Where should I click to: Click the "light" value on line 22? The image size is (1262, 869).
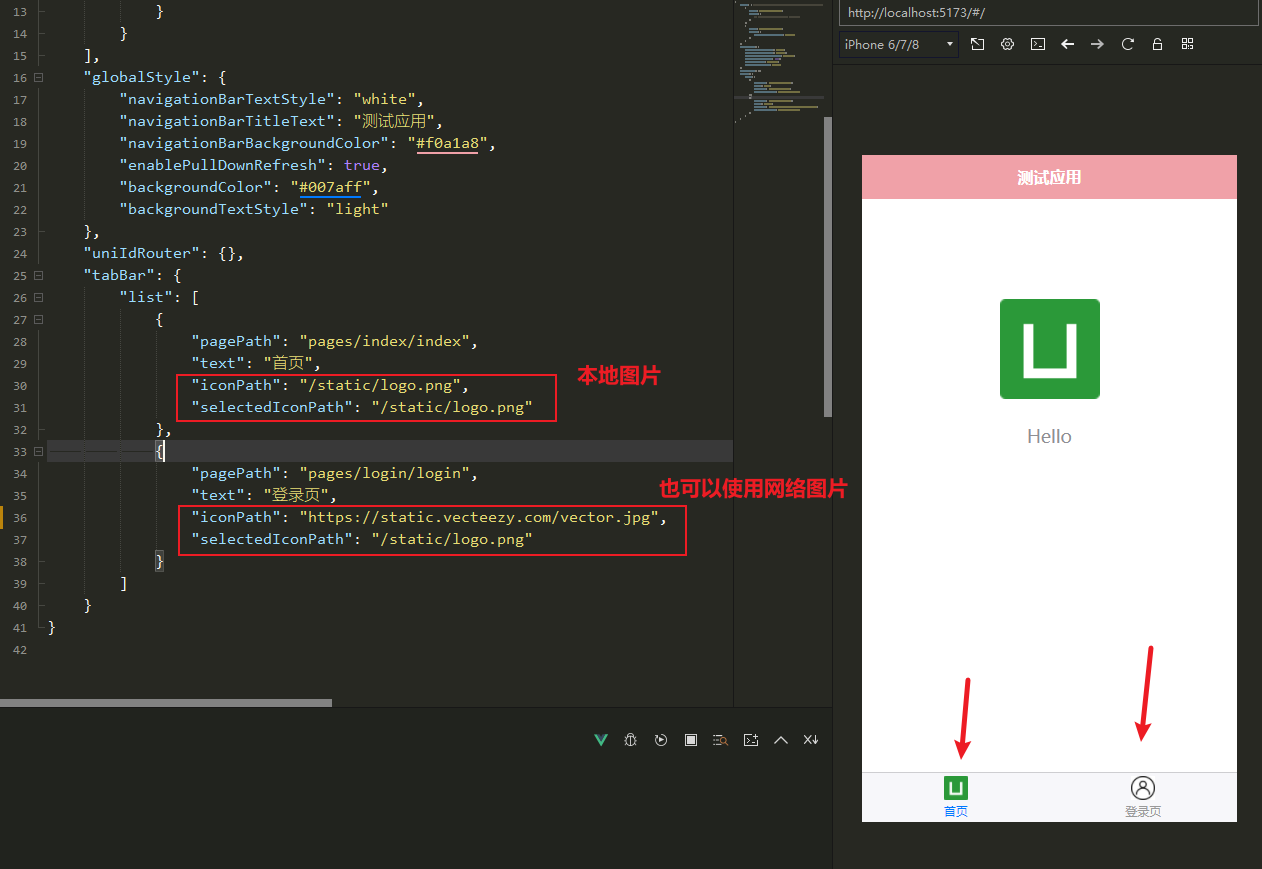click(357, 209)
